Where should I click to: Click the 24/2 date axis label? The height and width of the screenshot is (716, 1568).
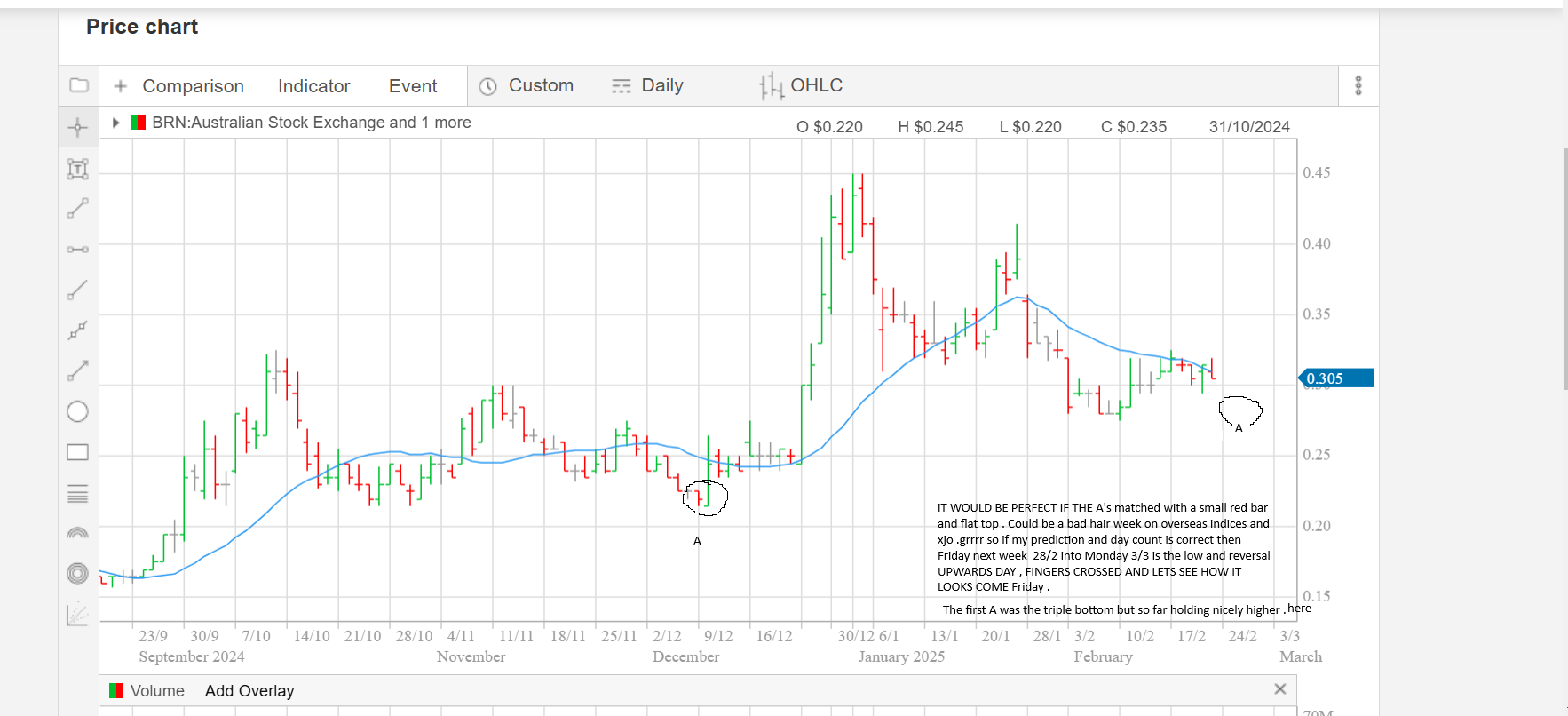(x=1243, y=636)
